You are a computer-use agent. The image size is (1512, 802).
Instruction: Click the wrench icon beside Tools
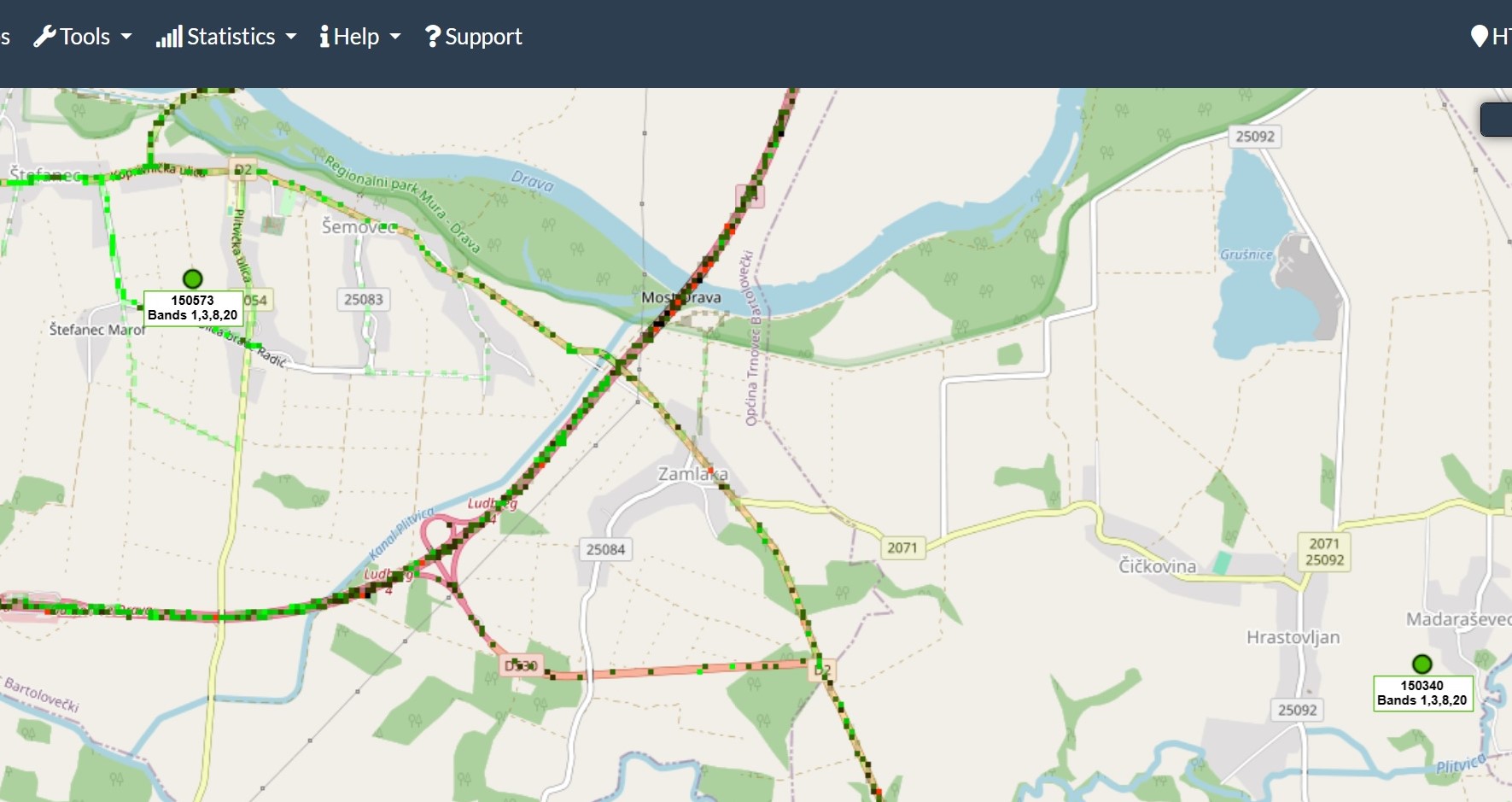pyautogui.click(x=44, y=37)
